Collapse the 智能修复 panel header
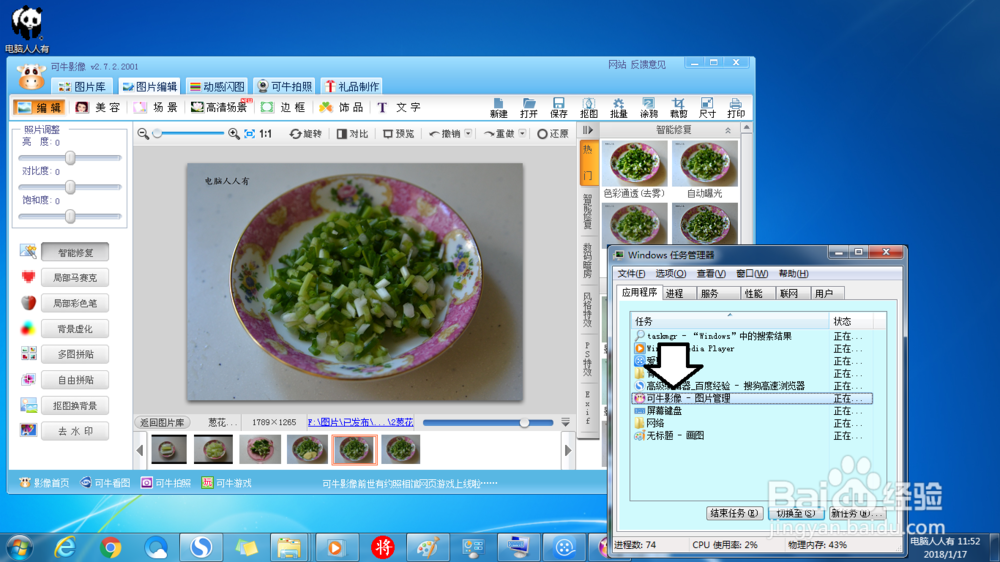Image resolution: width=1000 pixels, height=562 pixels. coord(728,130)
